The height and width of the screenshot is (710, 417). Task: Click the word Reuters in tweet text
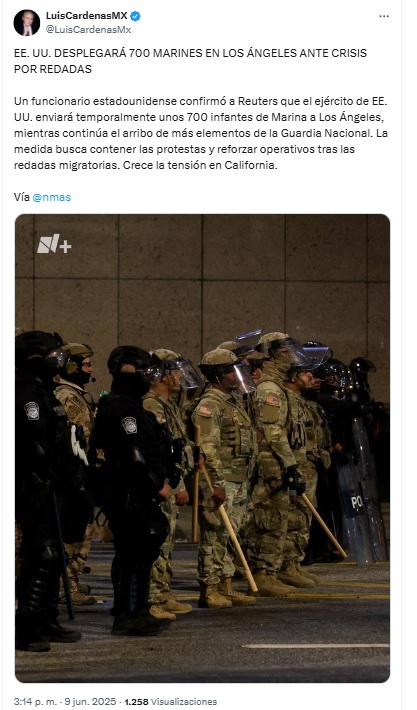[x=255, y=101]
